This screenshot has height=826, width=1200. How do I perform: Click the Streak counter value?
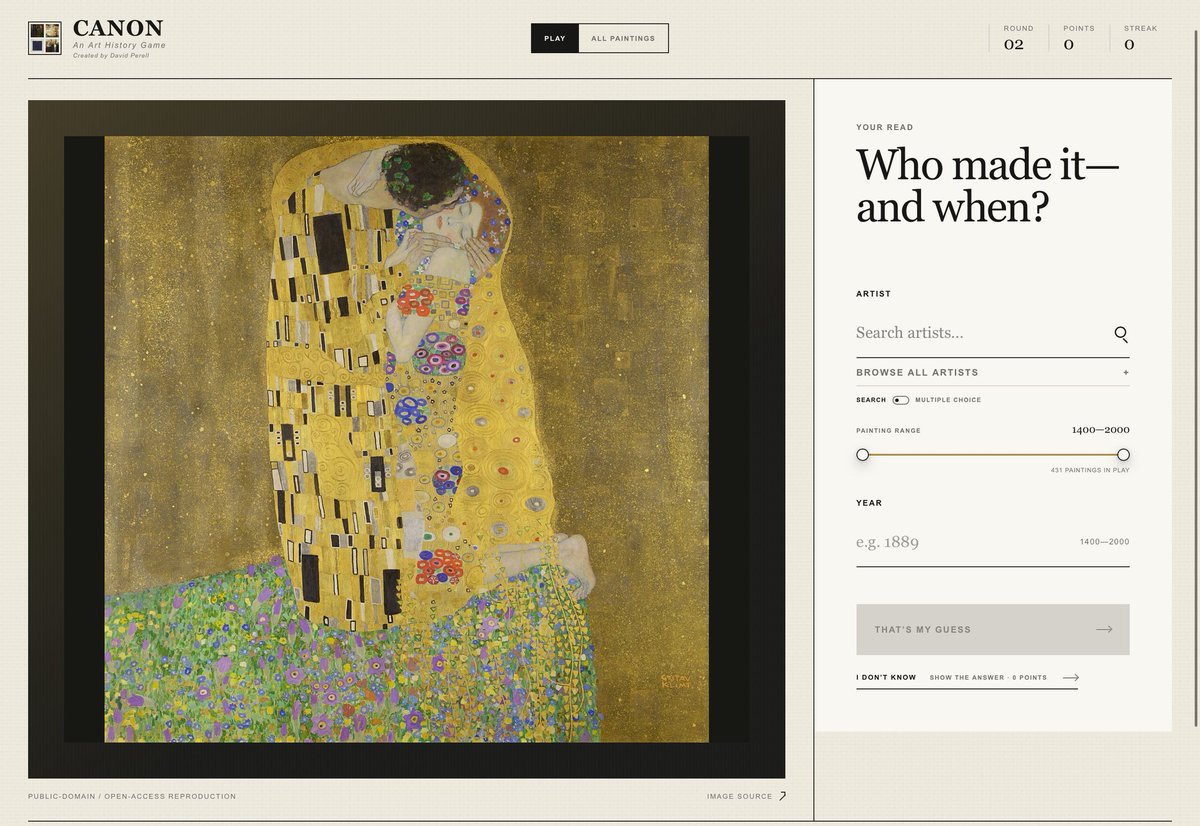point(1129,44)
